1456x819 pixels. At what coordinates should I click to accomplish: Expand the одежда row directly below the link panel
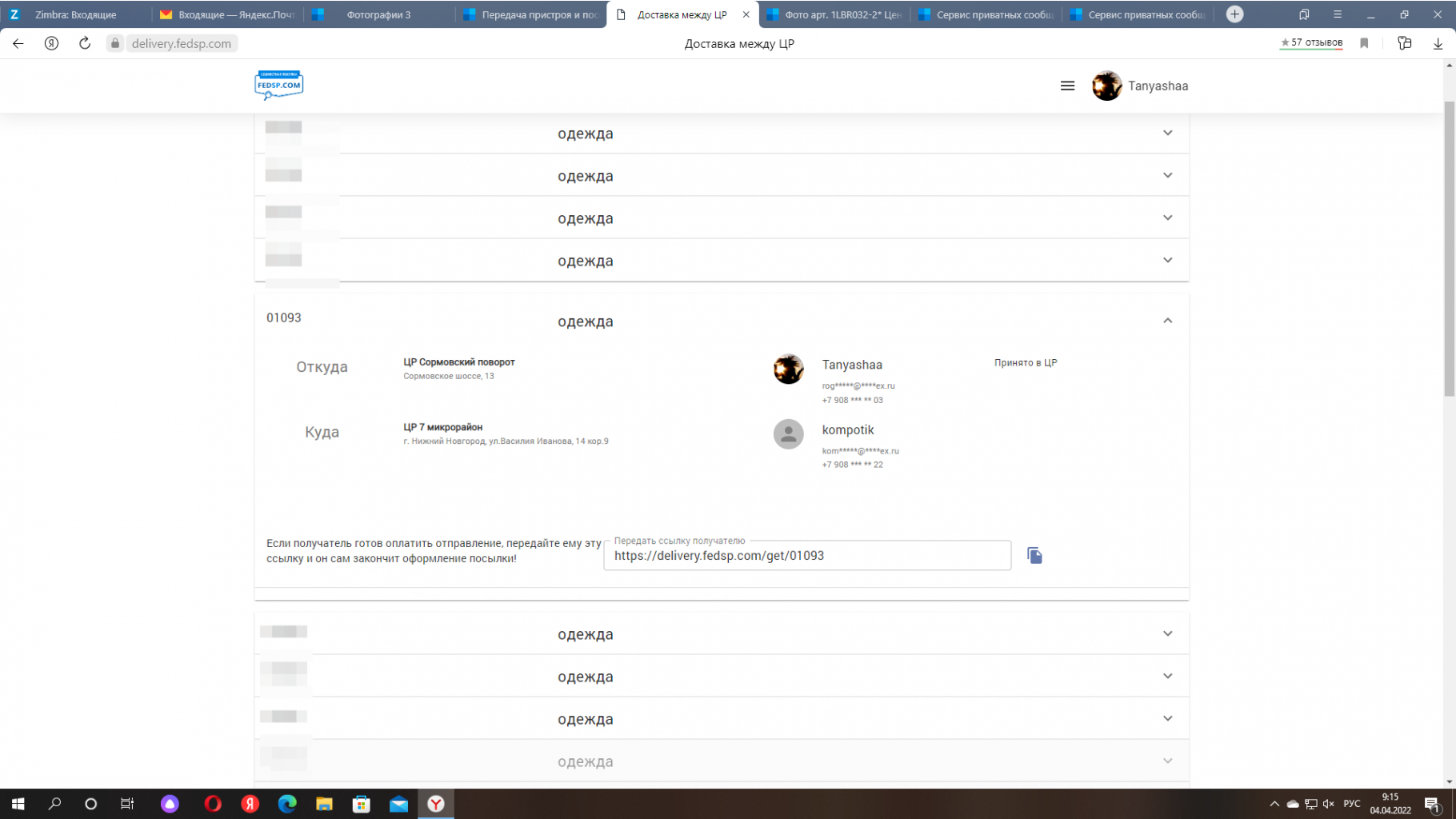1167,634
